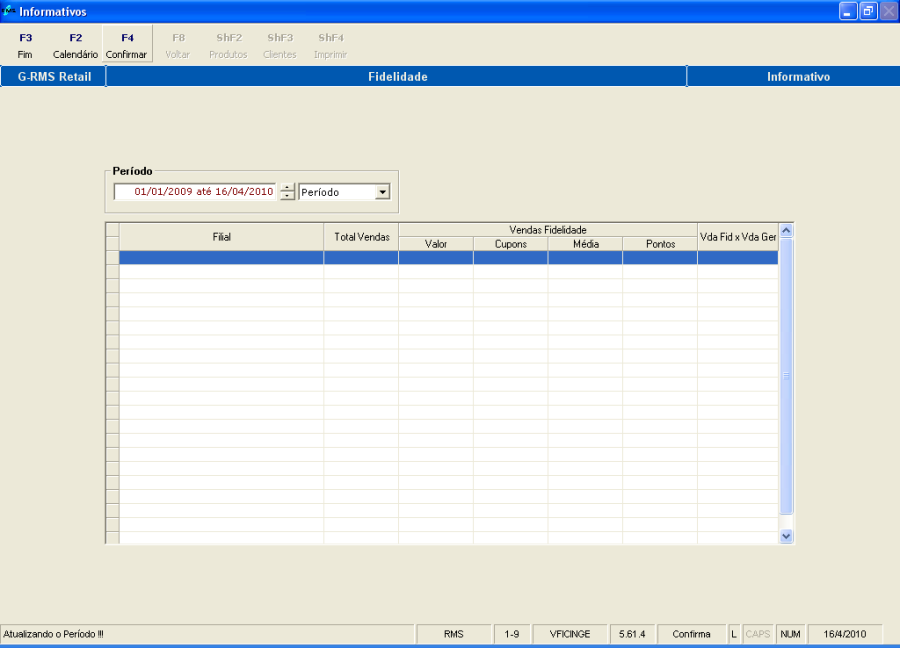Click the ShF4 Imprimir toolbar button
900x648 pixels.
pos(331,45)
